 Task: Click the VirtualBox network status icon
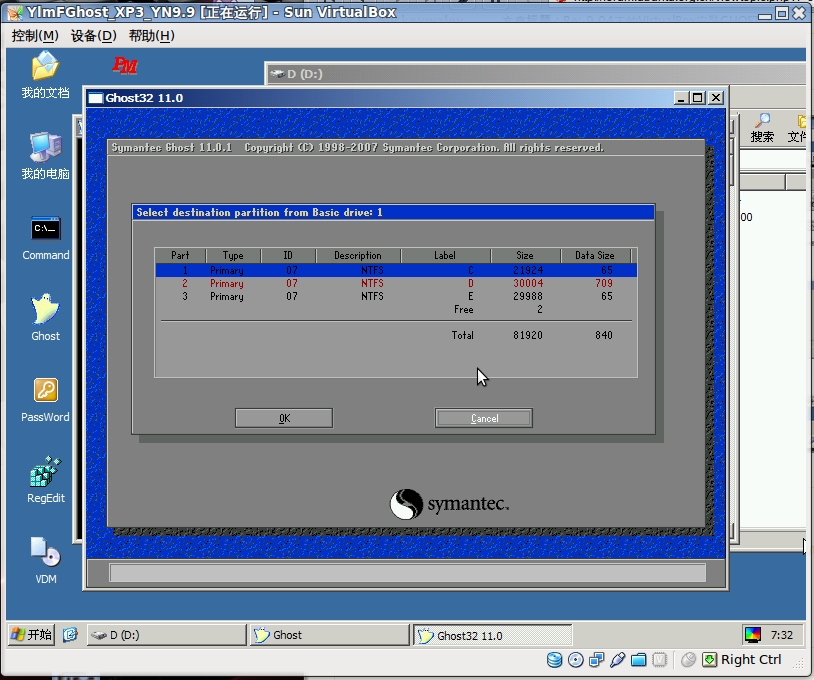[596, 660]
